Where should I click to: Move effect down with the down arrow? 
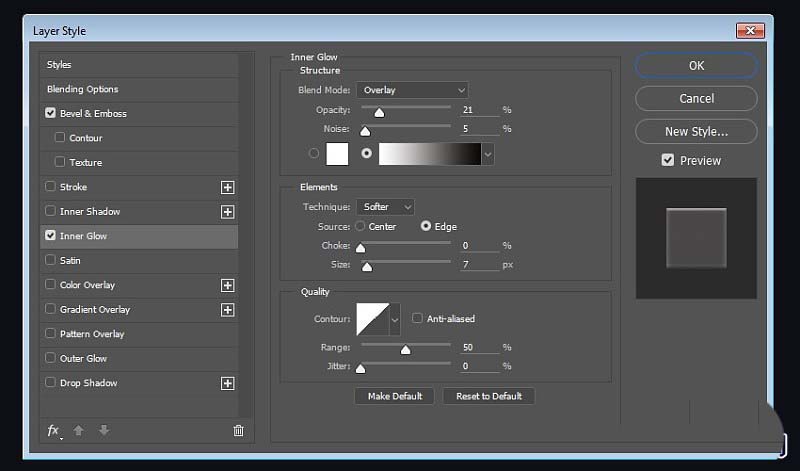104,431
